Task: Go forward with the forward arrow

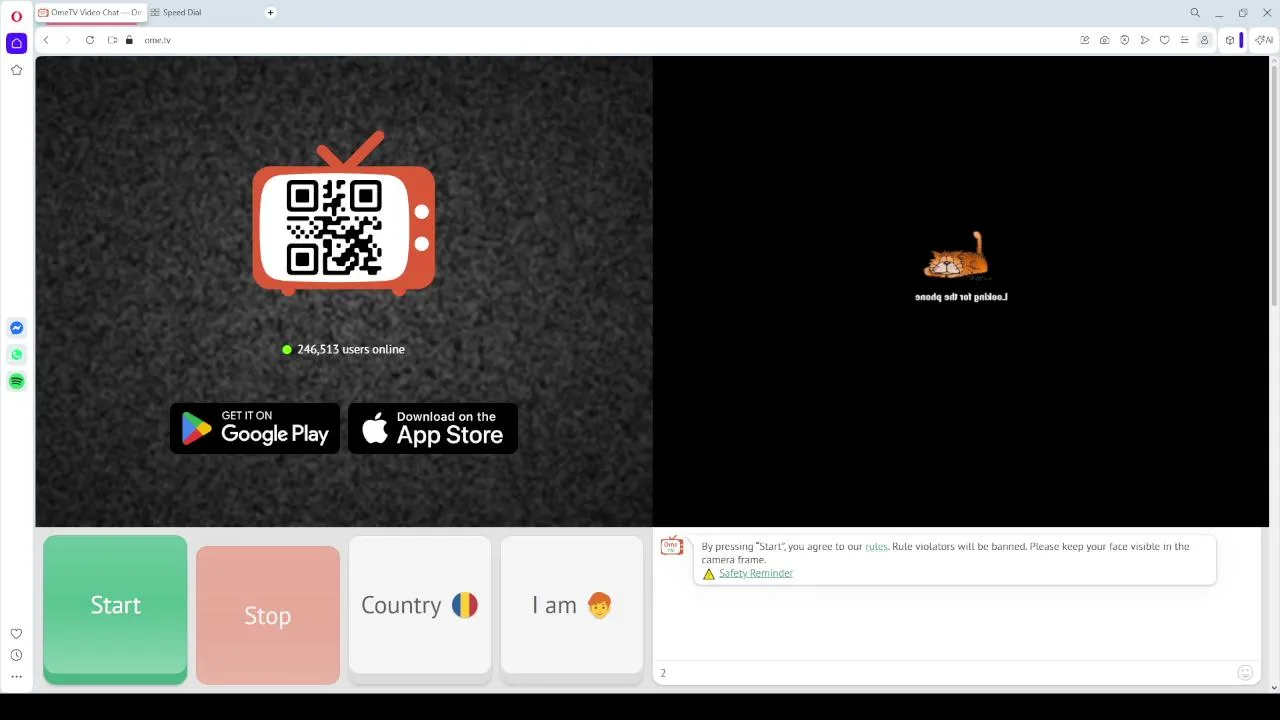Action: (x=68, y=40)
